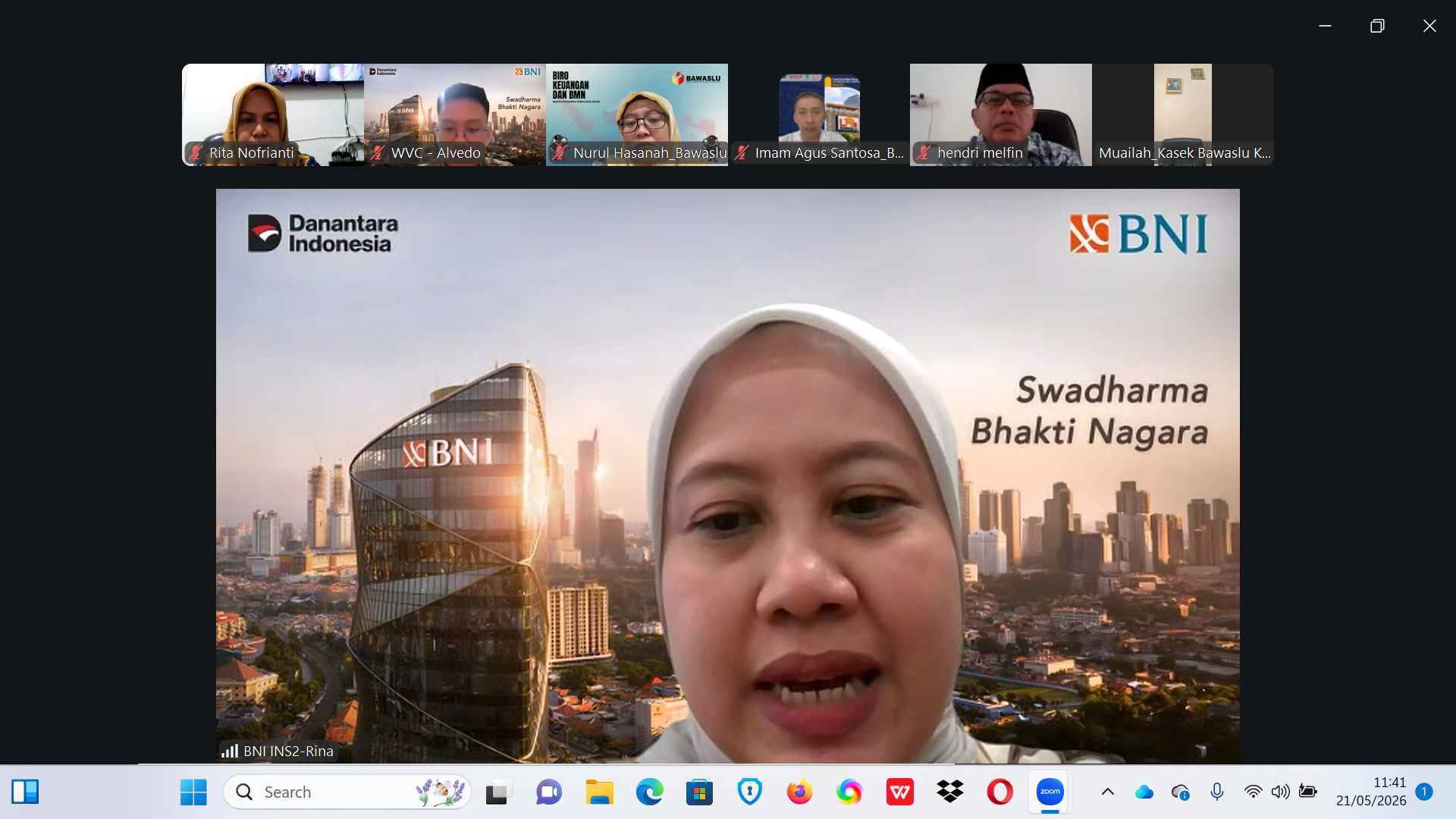This screenshot has height=819, width=1456.
Task: Click the signal bars icon beside BNI INS2-Rina
Action: 229,751
